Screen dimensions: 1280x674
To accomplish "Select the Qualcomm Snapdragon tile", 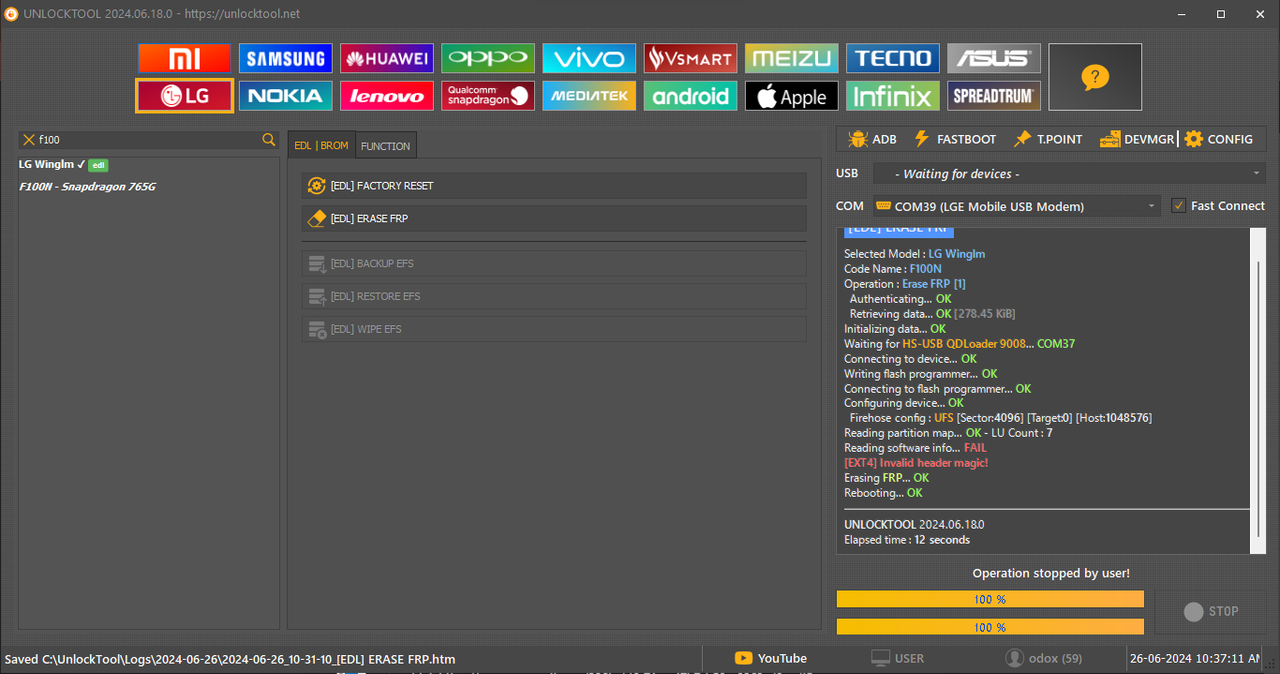I will pos(488,96).
